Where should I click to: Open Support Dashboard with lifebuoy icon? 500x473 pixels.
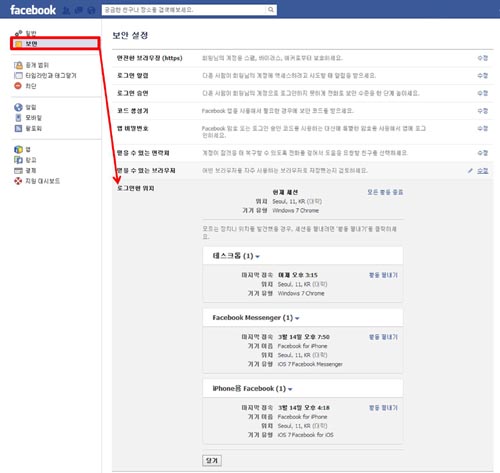click(x=37, y=181)
